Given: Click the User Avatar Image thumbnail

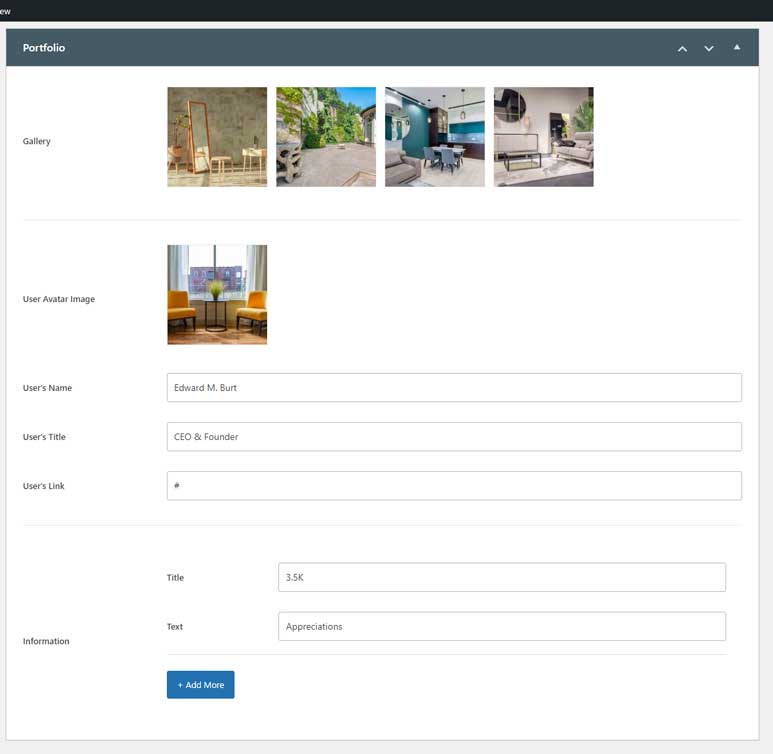Looking at the screenshot, I should pos(217,295).
